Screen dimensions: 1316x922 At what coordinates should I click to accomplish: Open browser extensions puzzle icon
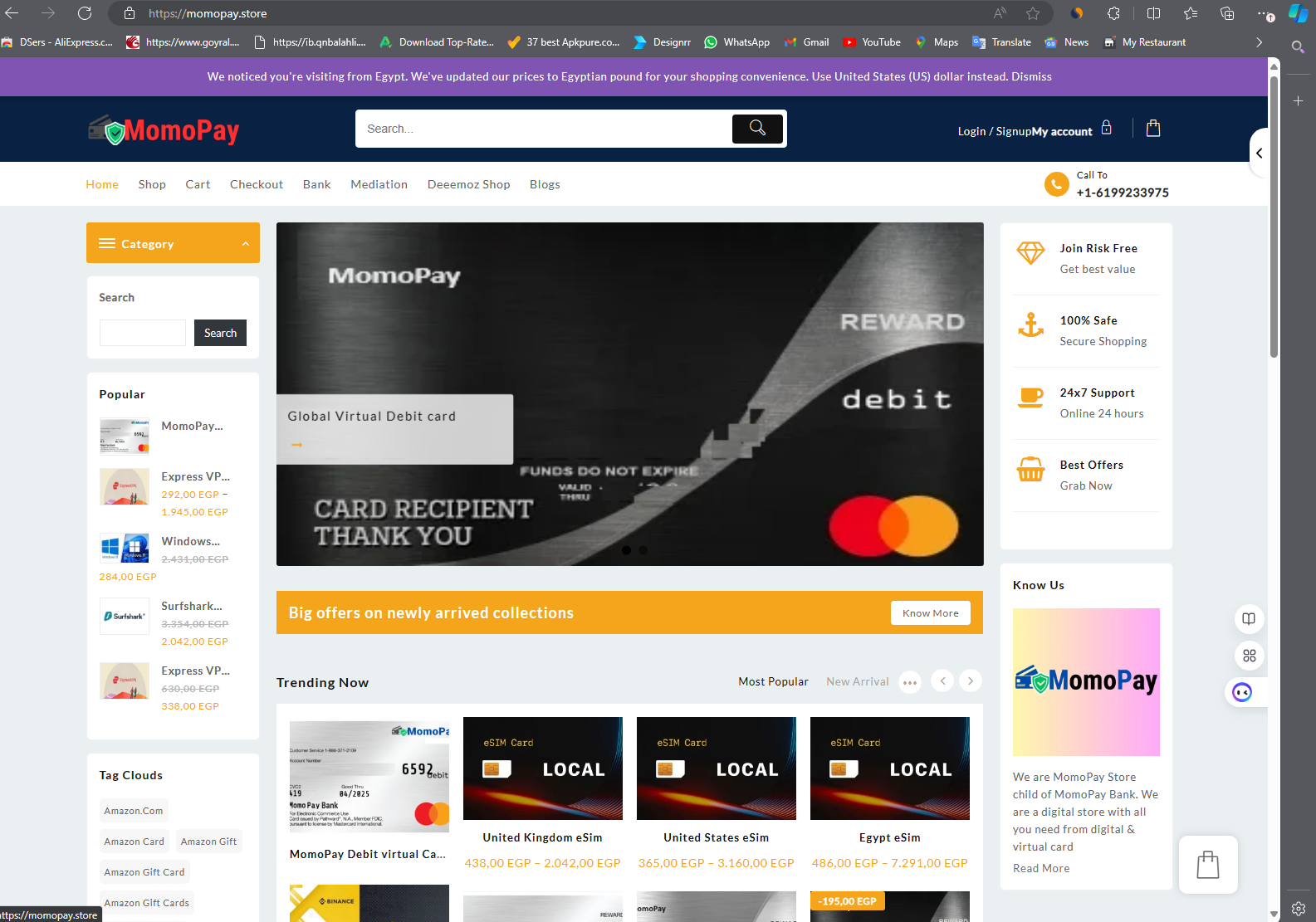point(1114,13)
